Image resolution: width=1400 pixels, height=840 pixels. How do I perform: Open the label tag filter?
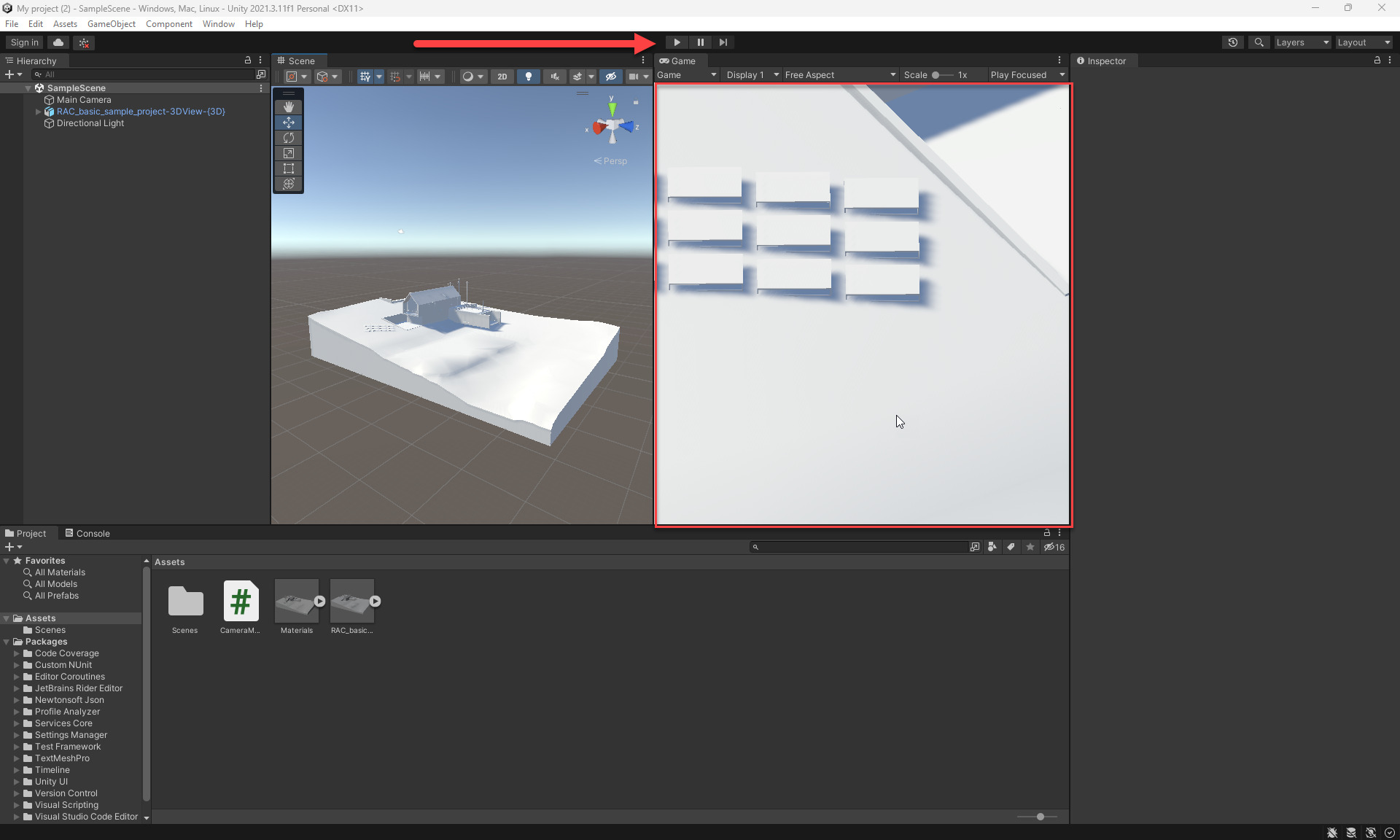coord(1011,547)
